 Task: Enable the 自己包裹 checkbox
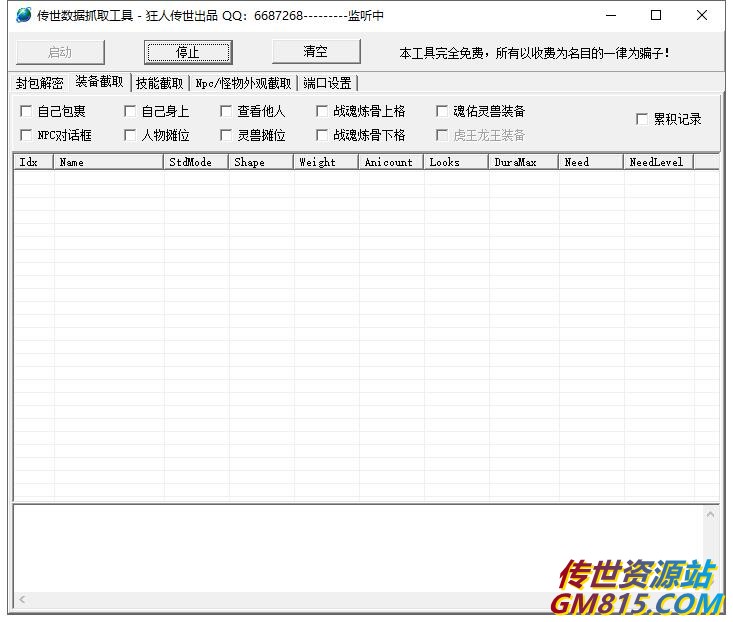click(x=26, y=111)
